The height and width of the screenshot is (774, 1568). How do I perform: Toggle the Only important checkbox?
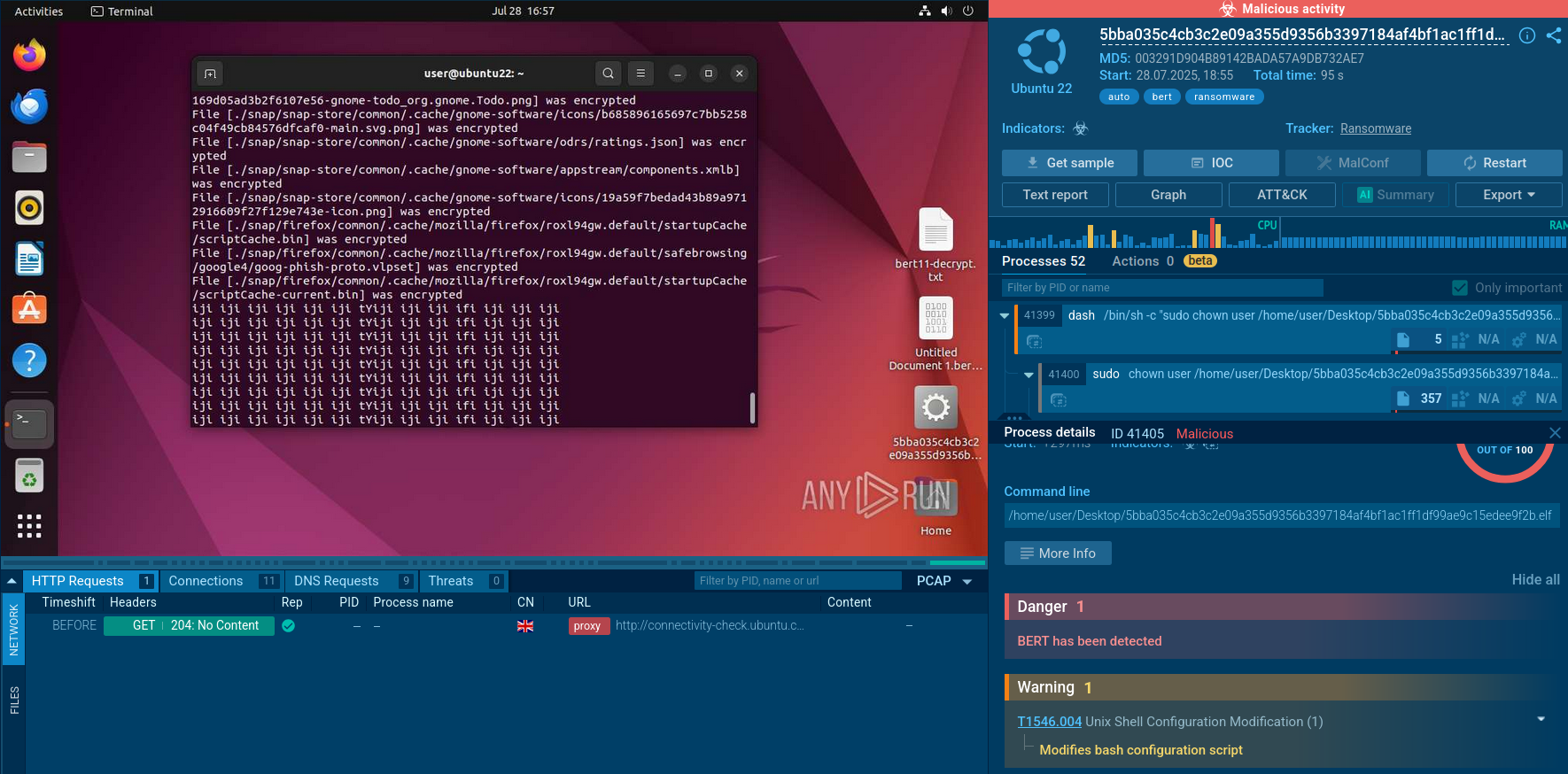[1460, 288]
